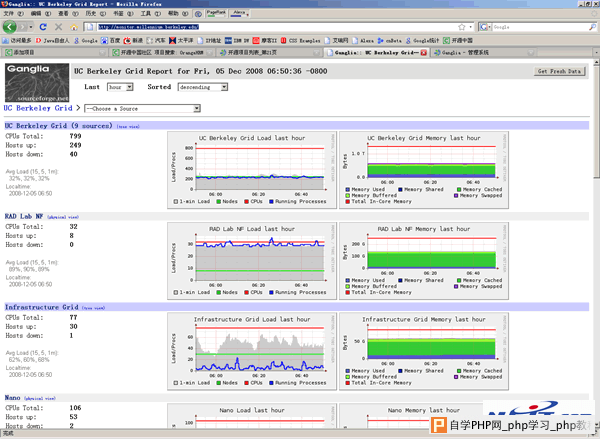This screenshot has width=600, height=439.
Task: Open the IP地址 bookmark
Action: coord(209,40)
